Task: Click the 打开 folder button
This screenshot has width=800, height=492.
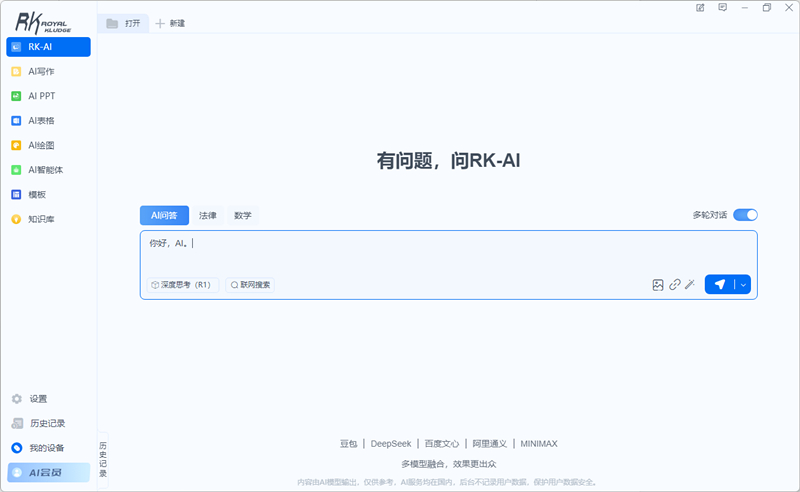Action: click(x=123, y=23)
